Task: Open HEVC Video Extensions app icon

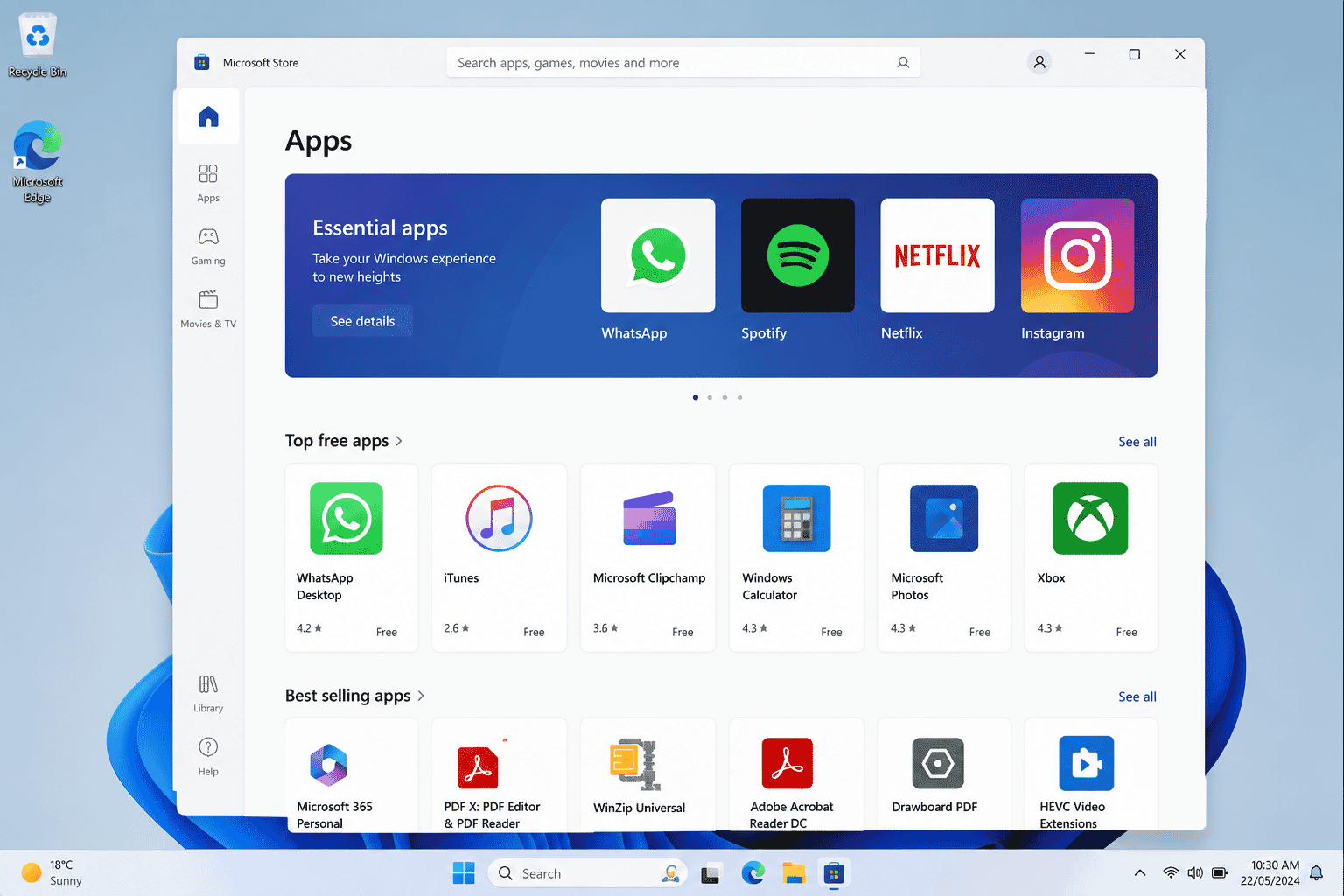Action: pyautogui.click(x=1087, y=763)
